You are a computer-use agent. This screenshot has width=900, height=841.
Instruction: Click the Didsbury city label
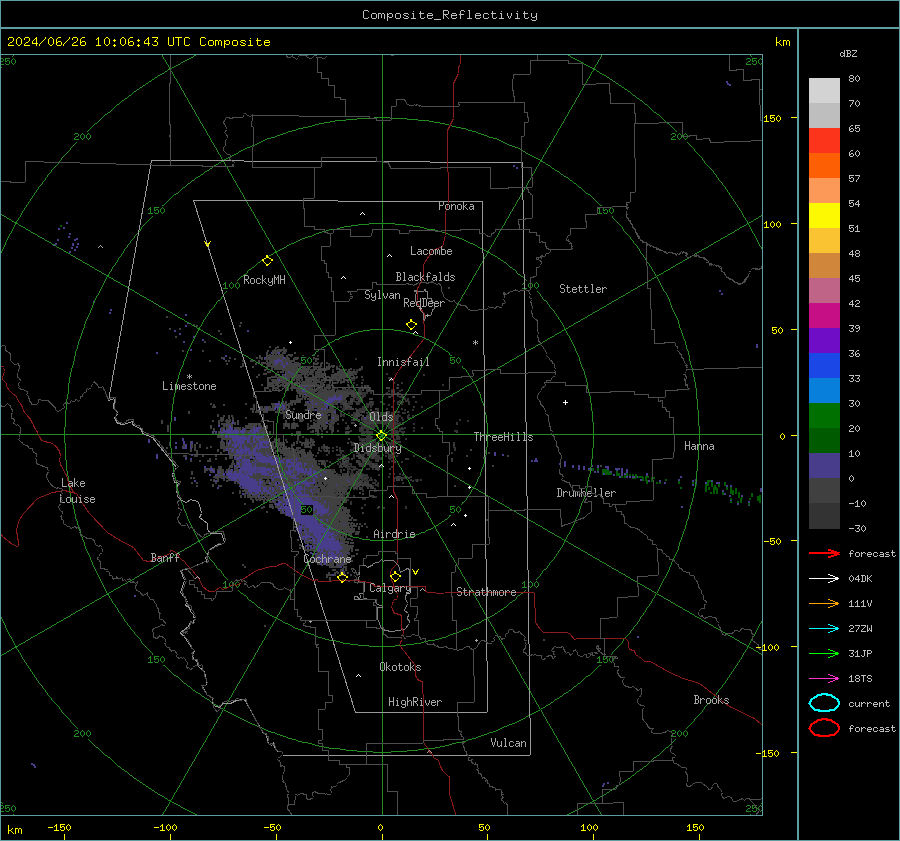[377, 448]
